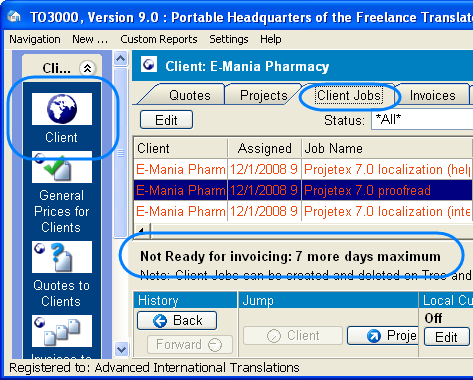Sort by the Client column header
Viewport: 473px width, 380px height.
pos(181,148)
